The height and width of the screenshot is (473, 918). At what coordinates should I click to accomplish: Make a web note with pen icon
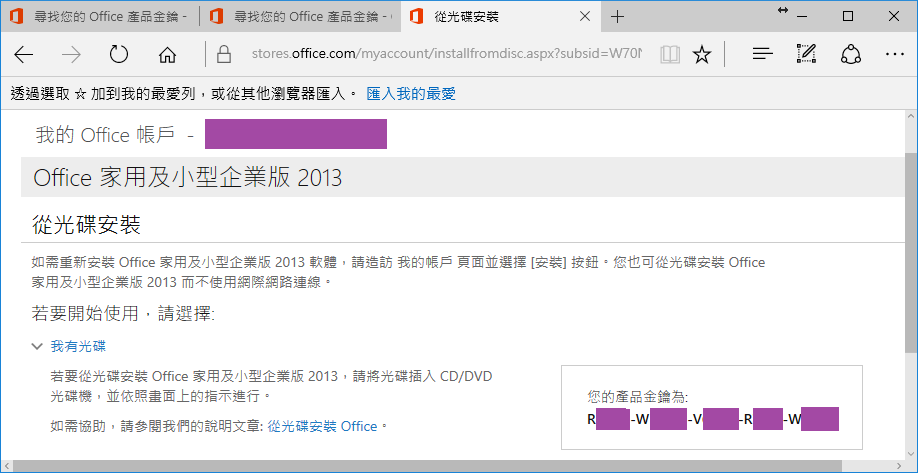[x=806, y=54]
